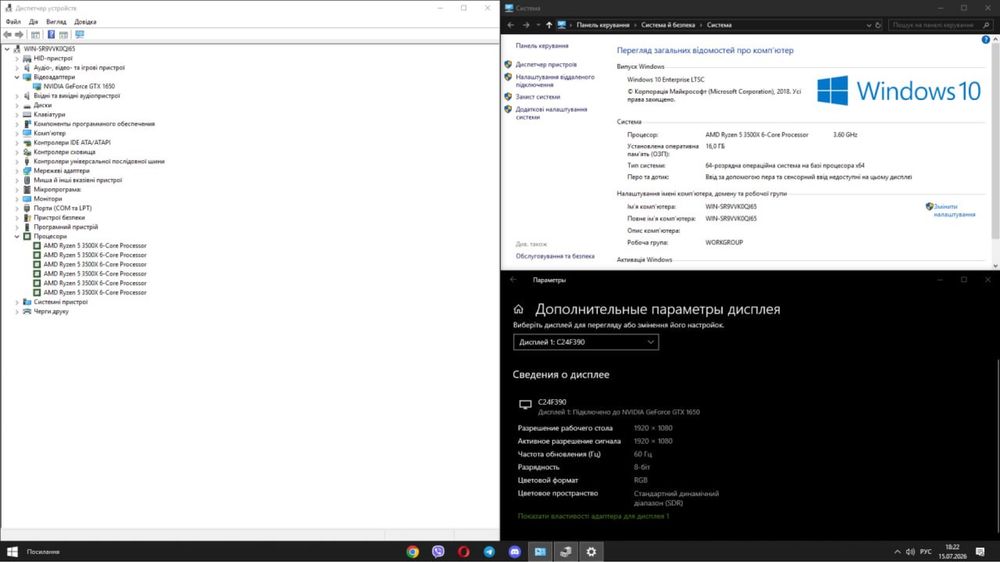Open the Opera browser from the taskbar

click(464, 552)
